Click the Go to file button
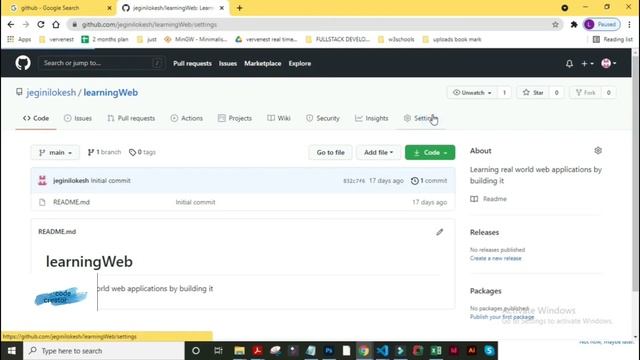Image resolution: width=640 pixels, height=360 pixels. pyautogui.click(x=331, y=152)
